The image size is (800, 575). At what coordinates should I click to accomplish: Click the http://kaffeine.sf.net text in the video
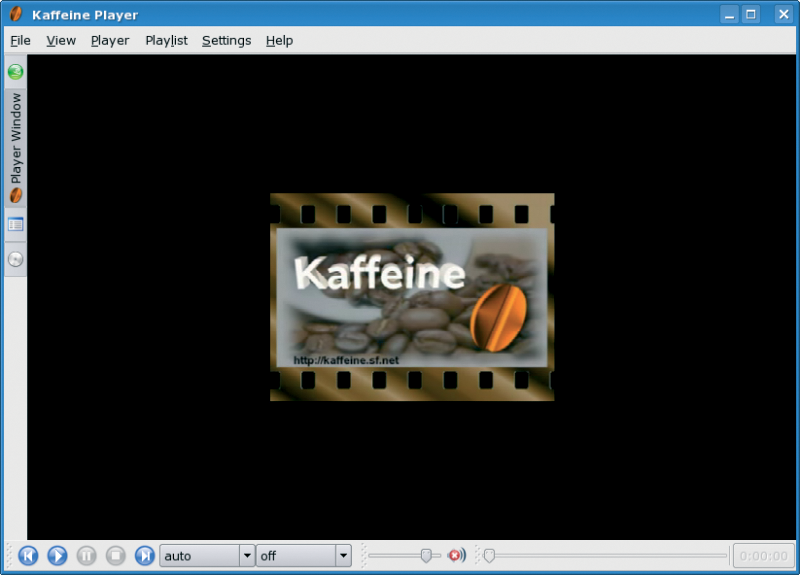pos(346,360)
